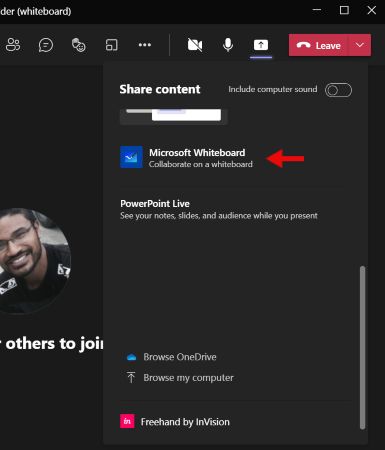Screen dimensions: 385x450
Task: Click the share tray vertical scrollbar
Action: (x=362, y=347)
